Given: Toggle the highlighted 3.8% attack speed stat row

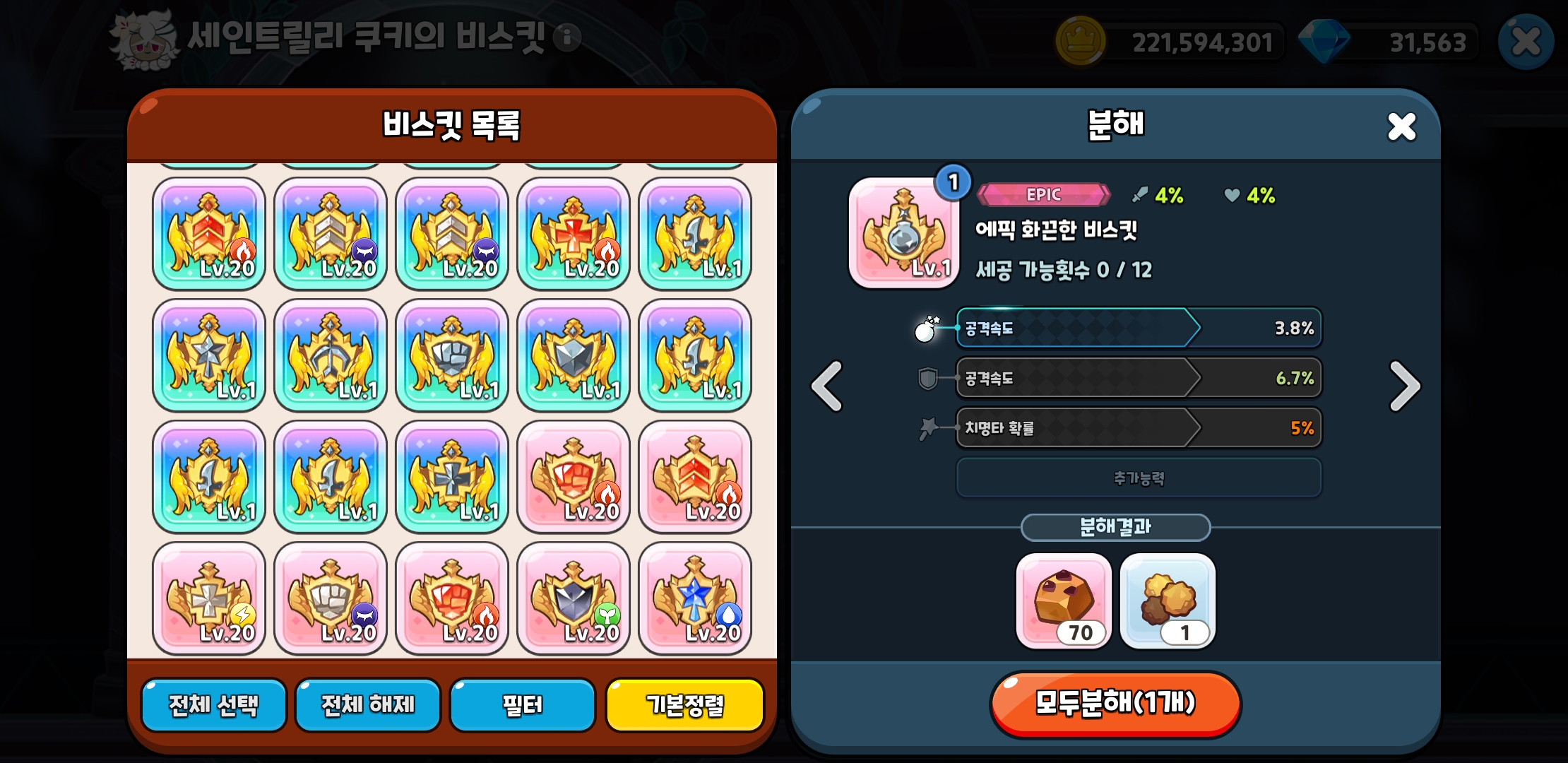Looking at the screenshot, I should tap(1139, 328).
